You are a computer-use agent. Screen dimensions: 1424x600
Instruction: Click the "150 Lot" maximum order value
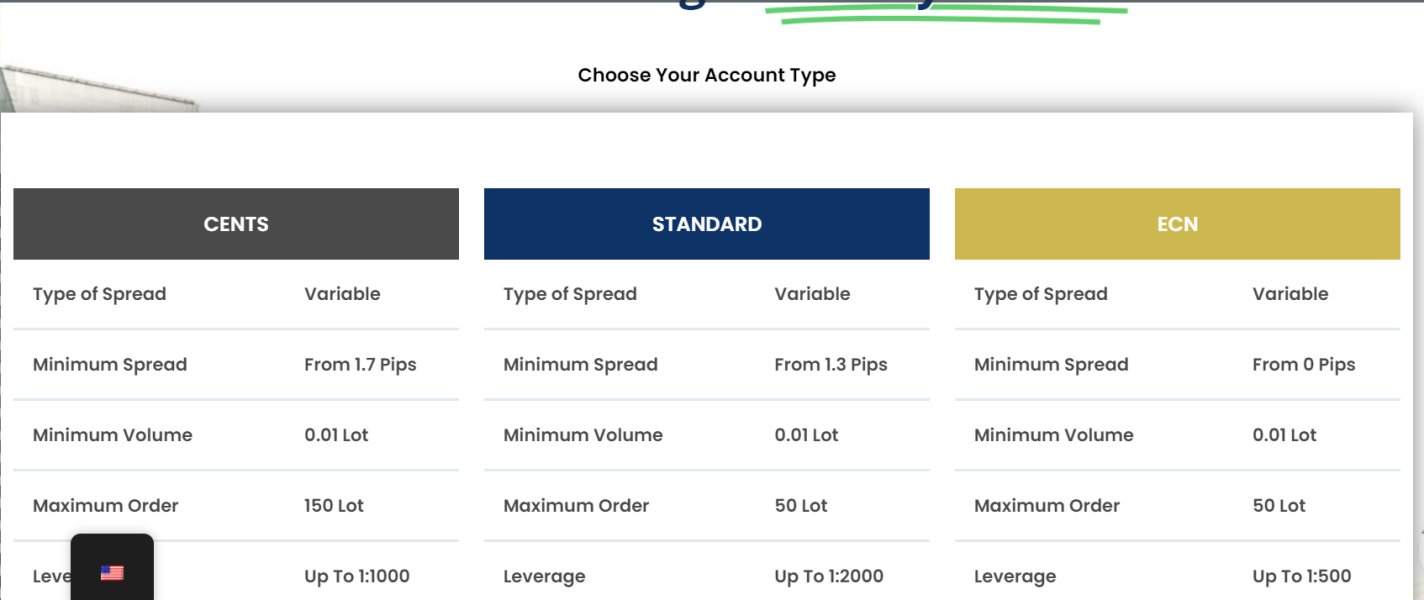pyautogui.click(x=334, y=506)
